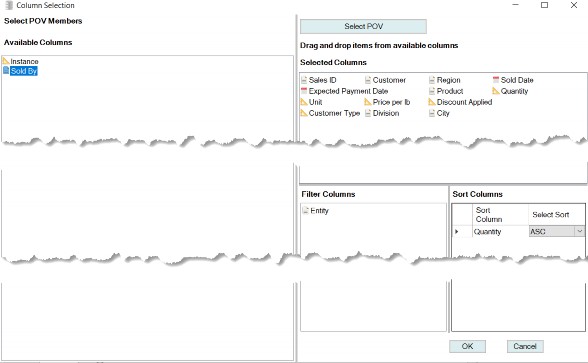This screenshot has height=363, width=588.
Task: Select Region in Selected Columns
Action: click(448, 80)
